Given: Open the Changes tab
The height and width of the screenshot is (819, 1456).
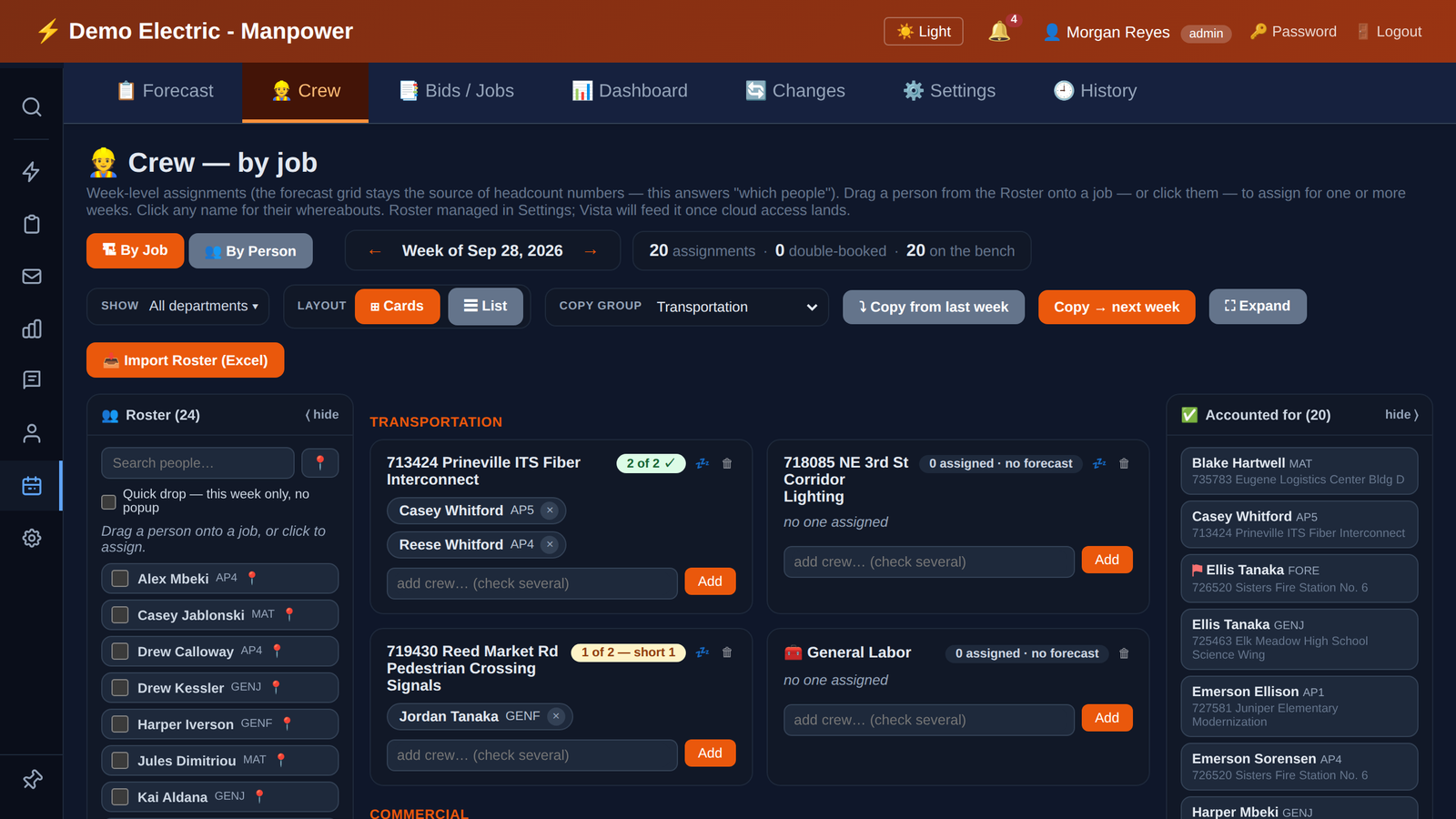Looking at the screenshot, I should (795, 91).
